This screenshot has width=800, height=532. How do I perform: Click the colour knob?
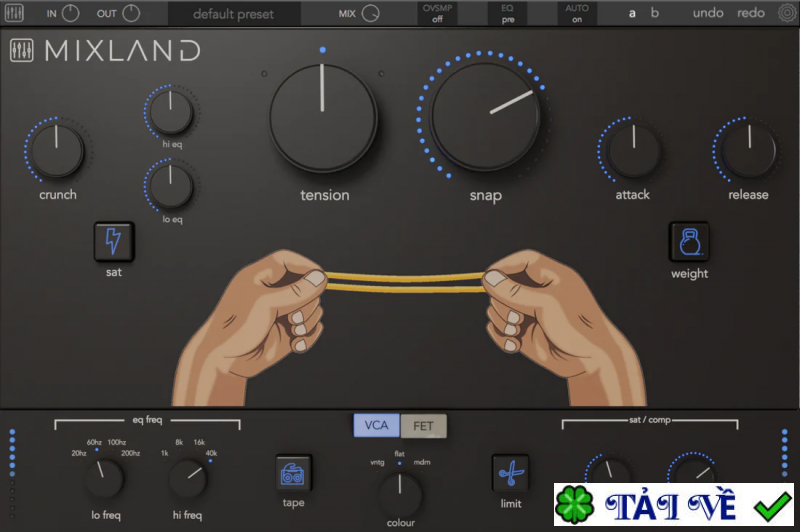pyautogui.click(x=400, y=495)
